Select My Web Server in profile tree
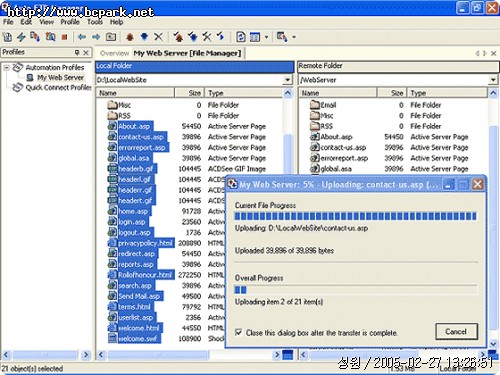 pos(60,78)
